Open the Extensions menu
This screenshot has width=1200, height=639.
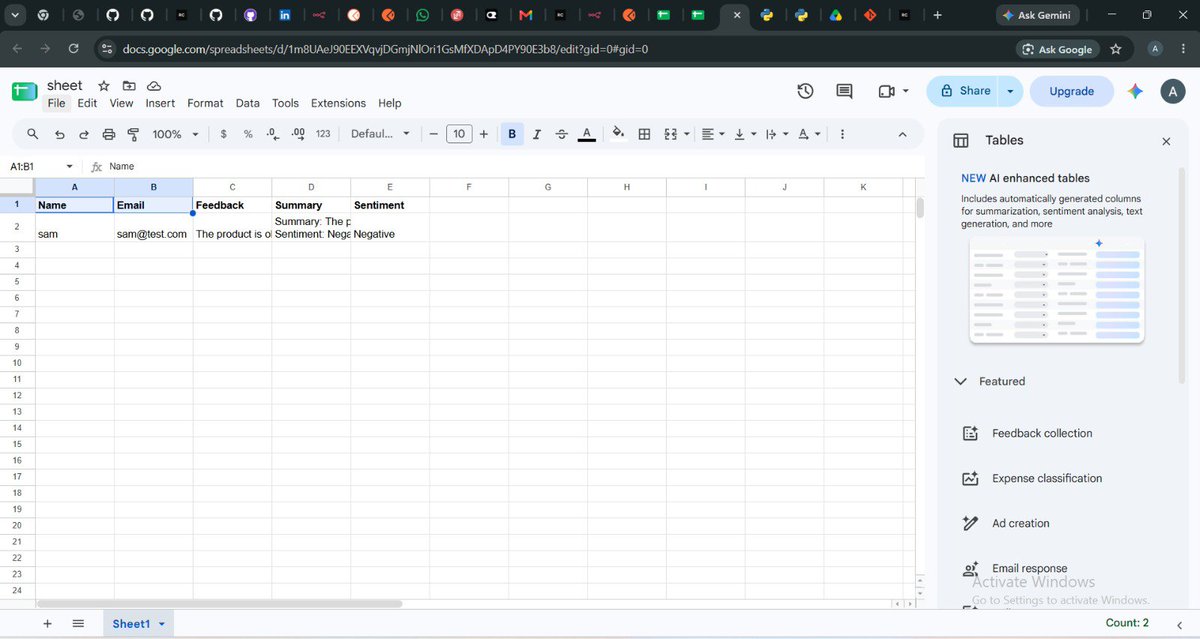pyautogui.click(x=339, y=103)
